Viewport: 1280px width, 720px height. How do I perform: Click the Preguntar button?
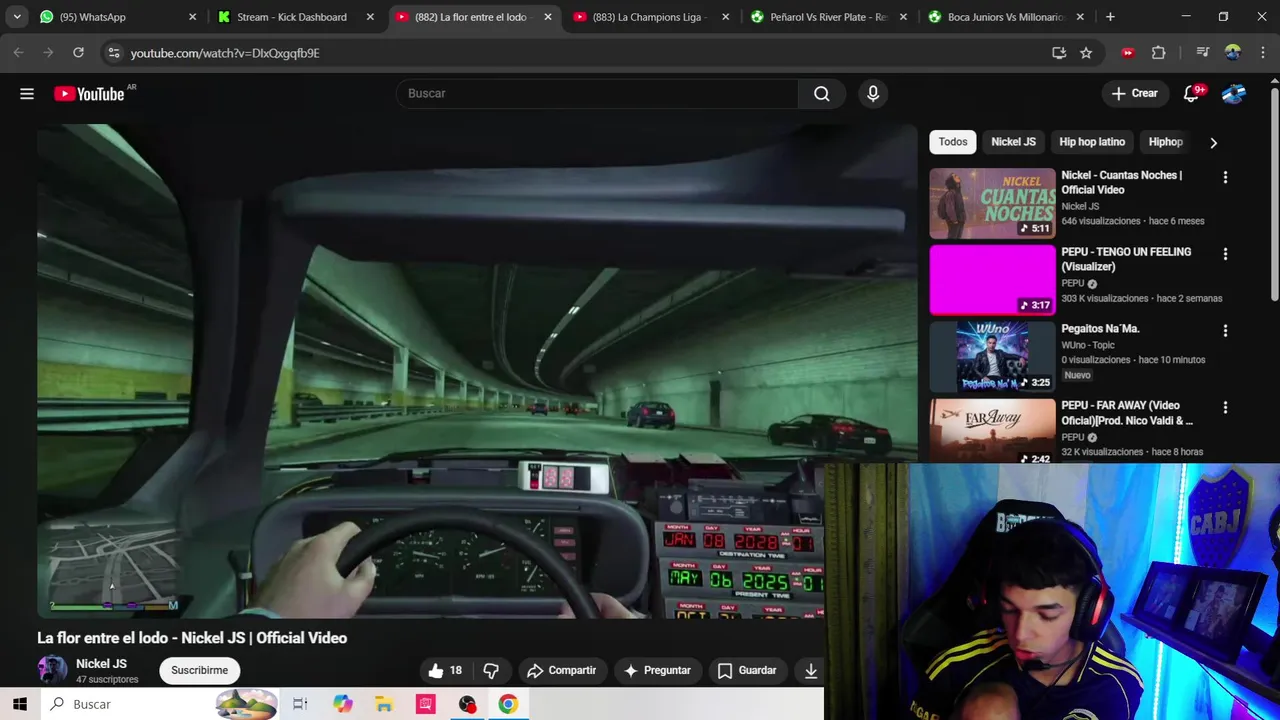pos(657,670)
